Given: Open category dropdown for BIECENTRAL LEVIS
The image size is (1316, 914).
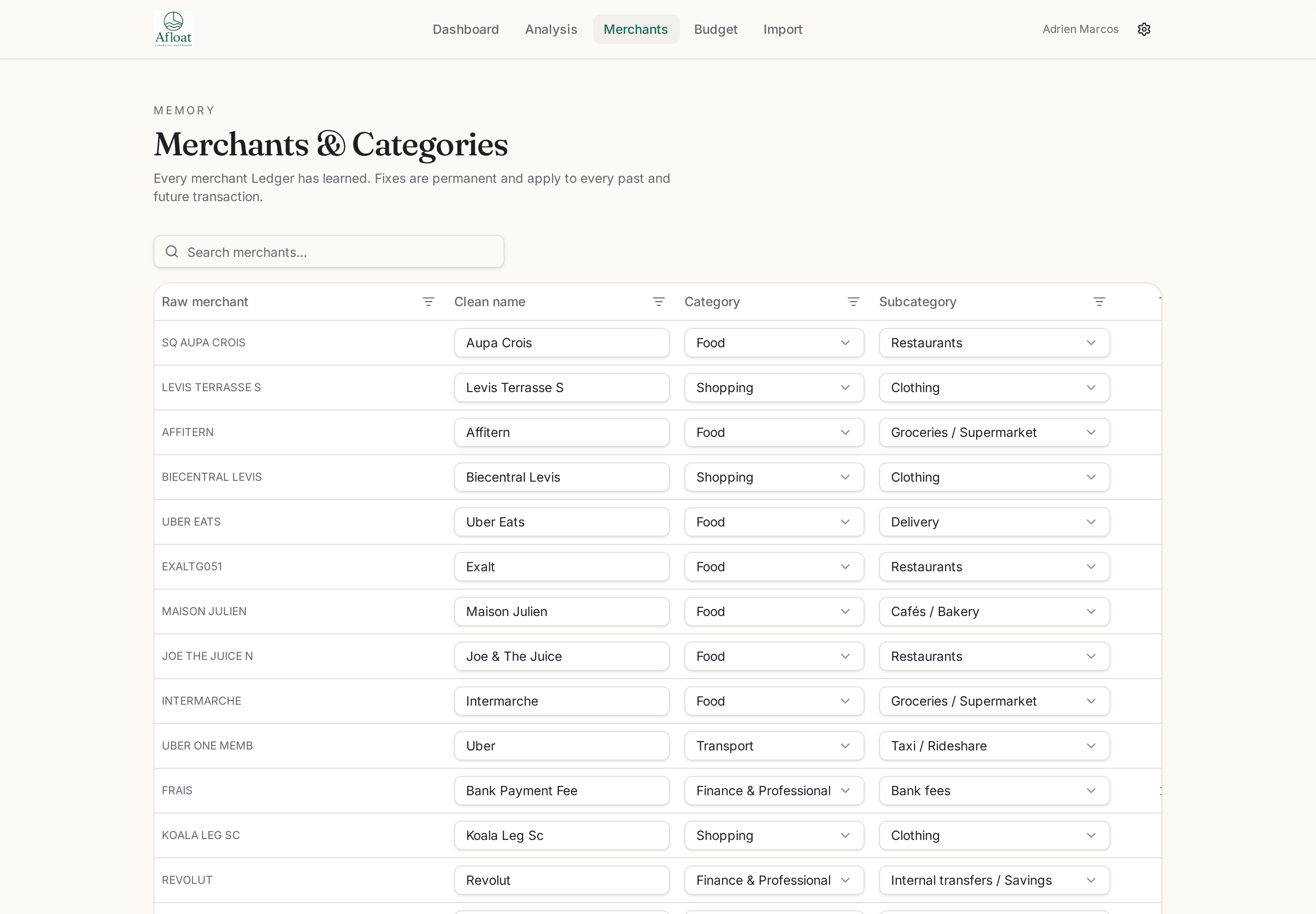Looking at the screenshot, I should [774, 477].
